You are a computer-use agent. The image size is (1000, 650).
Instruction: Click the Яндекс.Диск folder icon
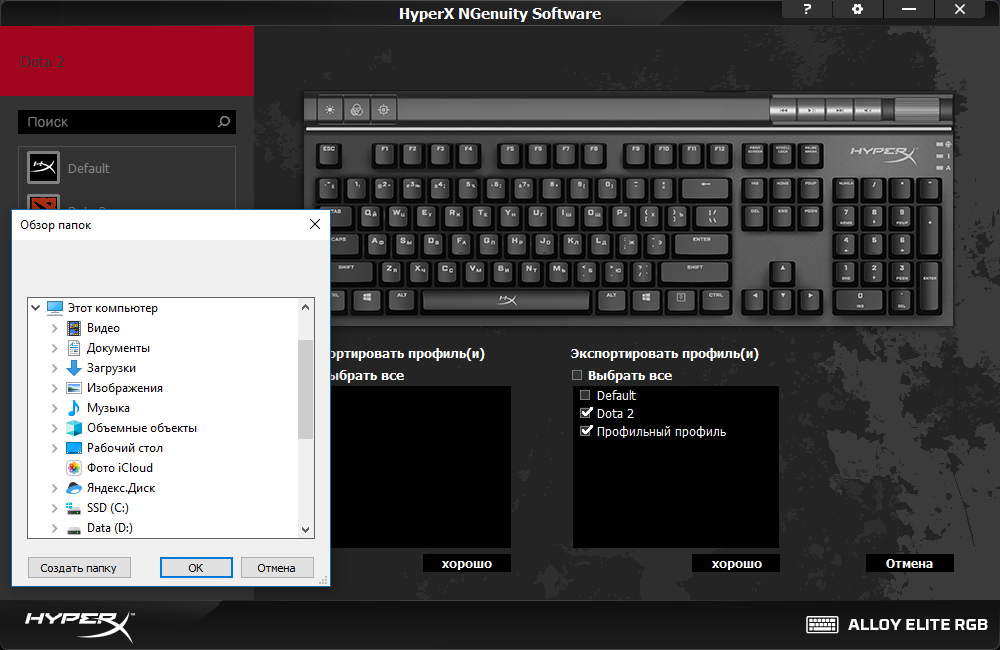74,488
